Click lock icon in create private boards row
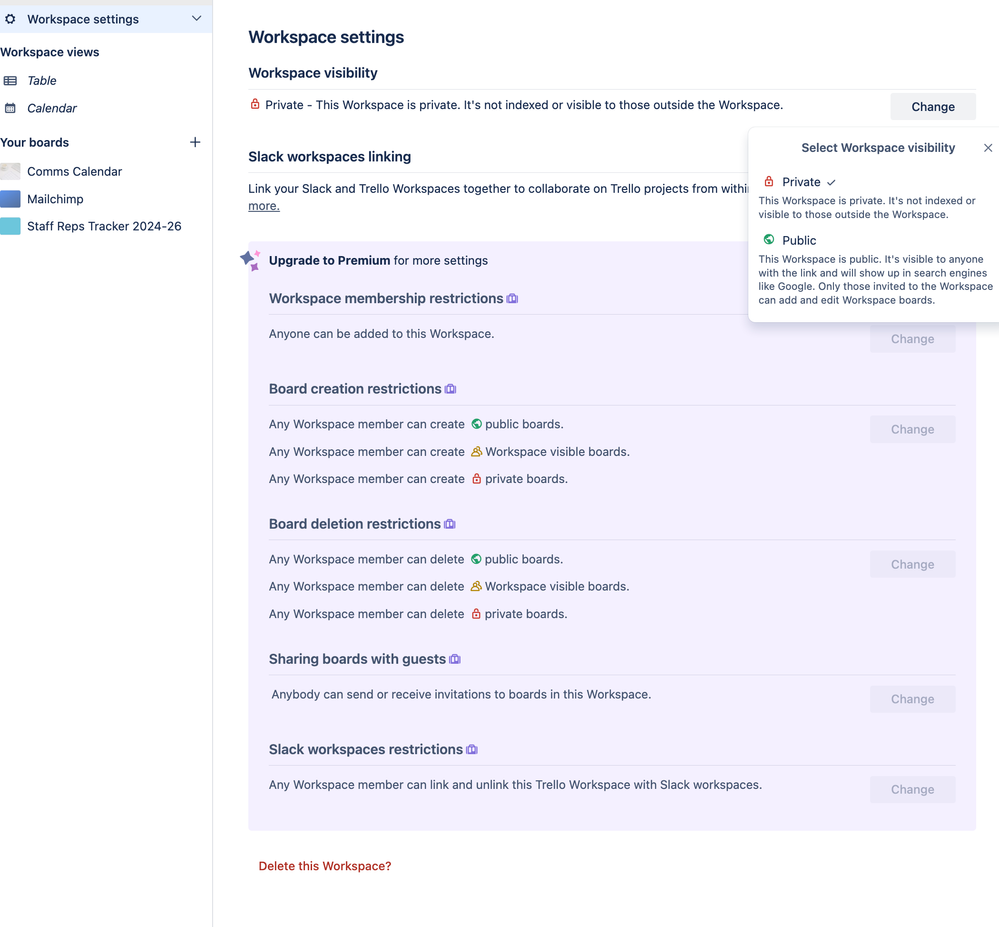Viewport: 999px width, 927px height. [476, 478]
